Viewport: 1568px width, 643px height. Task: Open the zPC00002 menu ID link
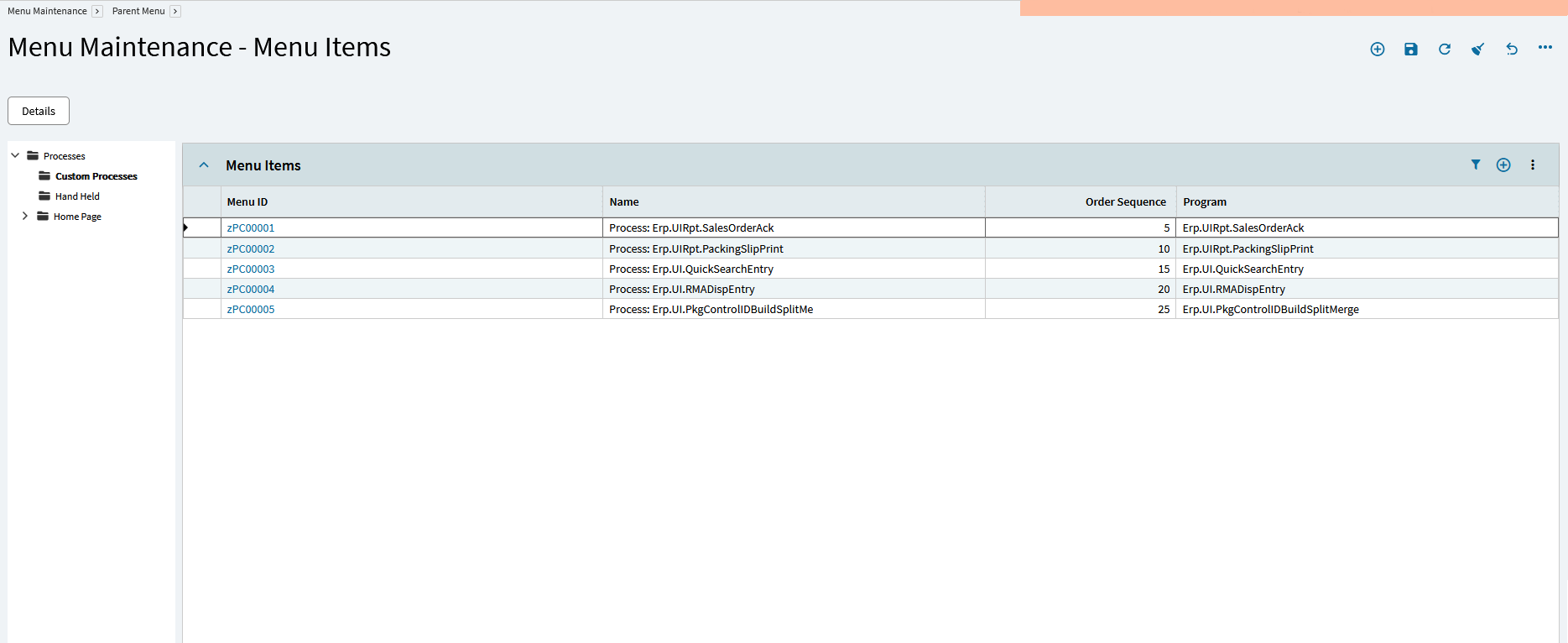tap(251, 248)
